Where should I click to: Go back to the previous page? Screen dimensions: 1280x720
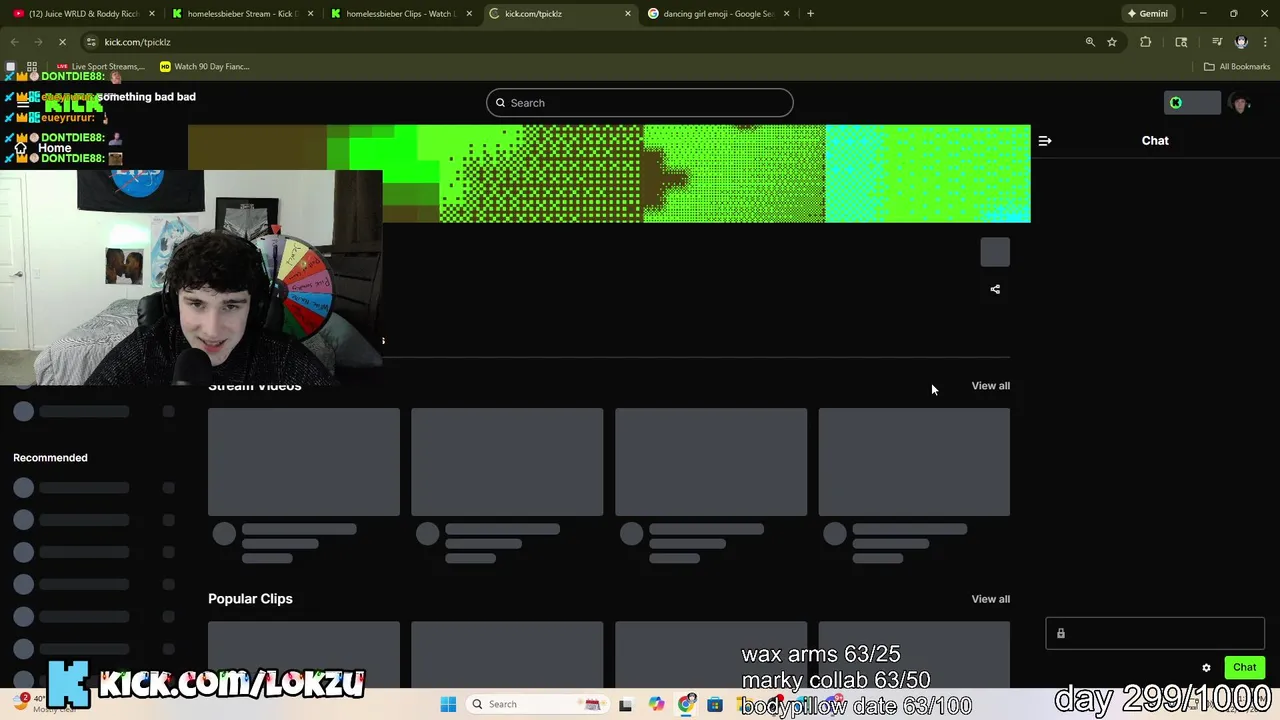tap(14, 42)
